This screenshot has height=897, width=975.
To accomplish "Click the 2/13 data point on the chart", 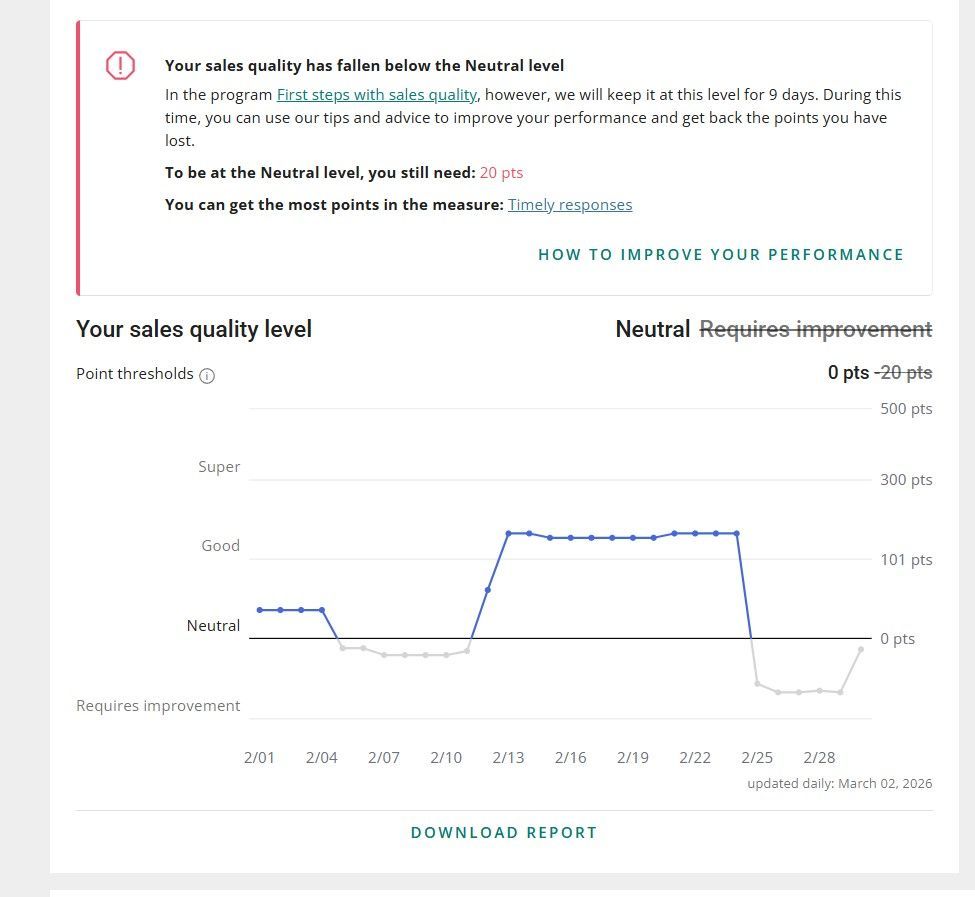I will point(508,533).
